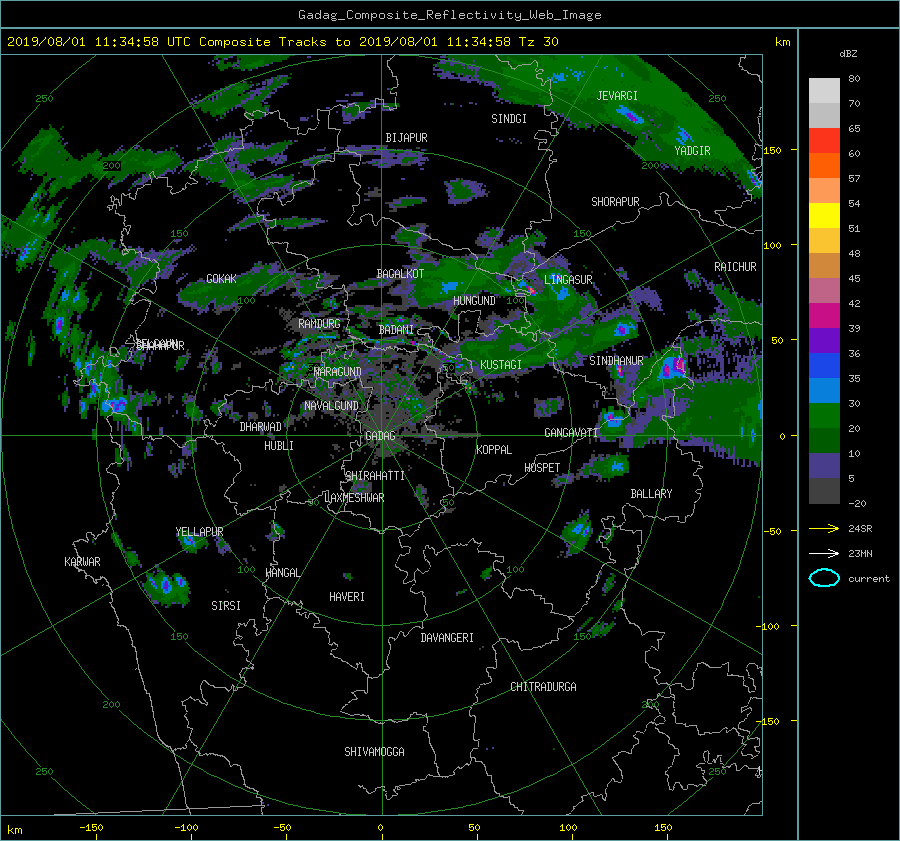Click the JEVARGI city label

pyautogui.click(x=617, y=96)
